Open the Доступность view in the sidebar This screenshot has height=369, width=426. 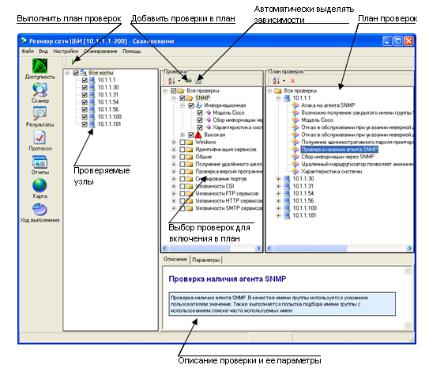[40, 66]
